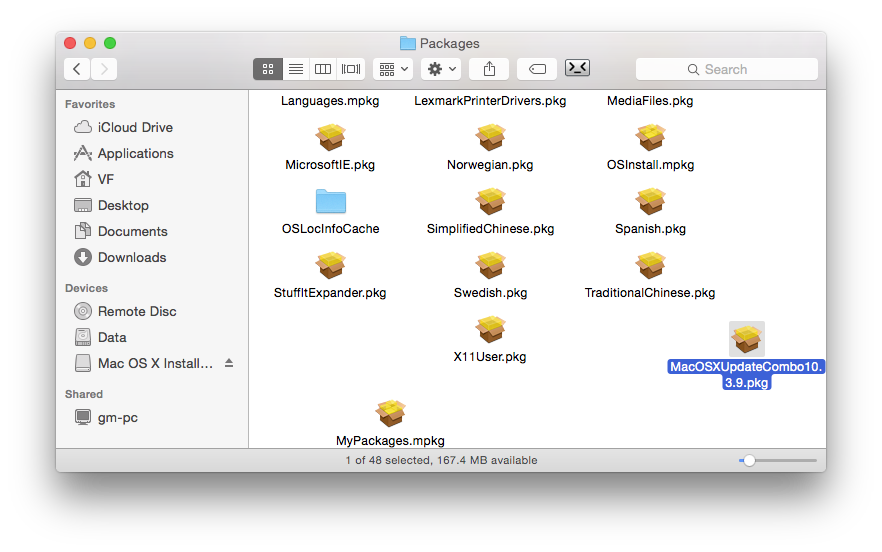Select Swedish.pkg package icon
This screenshot has width=882, height=552.
click(x=490, y=265)
